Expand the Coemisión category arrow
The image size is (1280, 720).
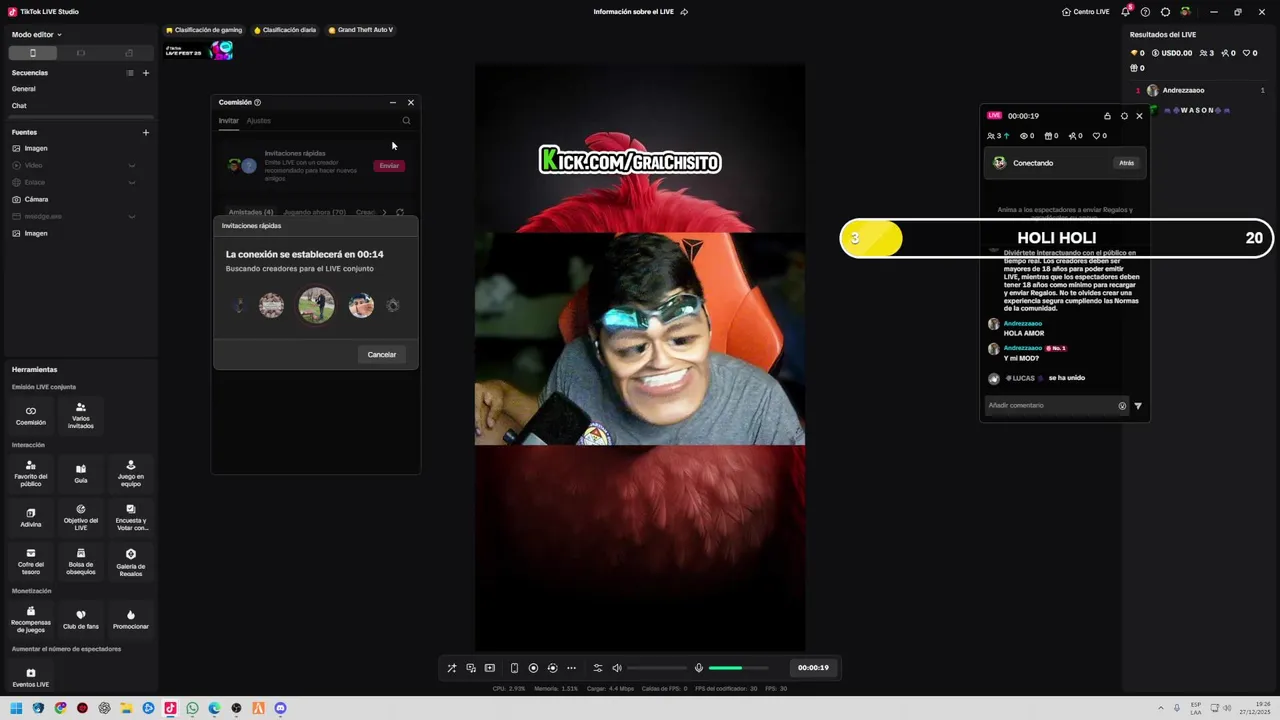coord(384,212)
